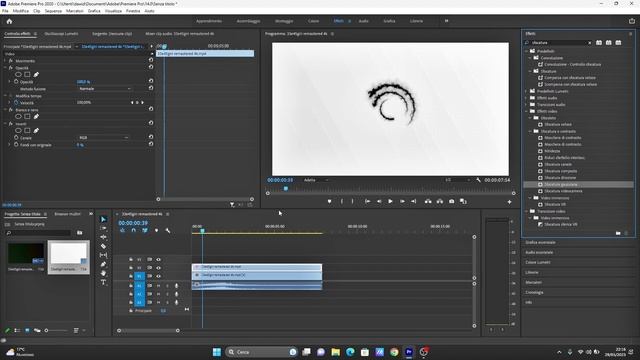This screenshot has height=360, width=640.
Task: Open Program monitor settings wrench
Action: click(x=478, y=180)
